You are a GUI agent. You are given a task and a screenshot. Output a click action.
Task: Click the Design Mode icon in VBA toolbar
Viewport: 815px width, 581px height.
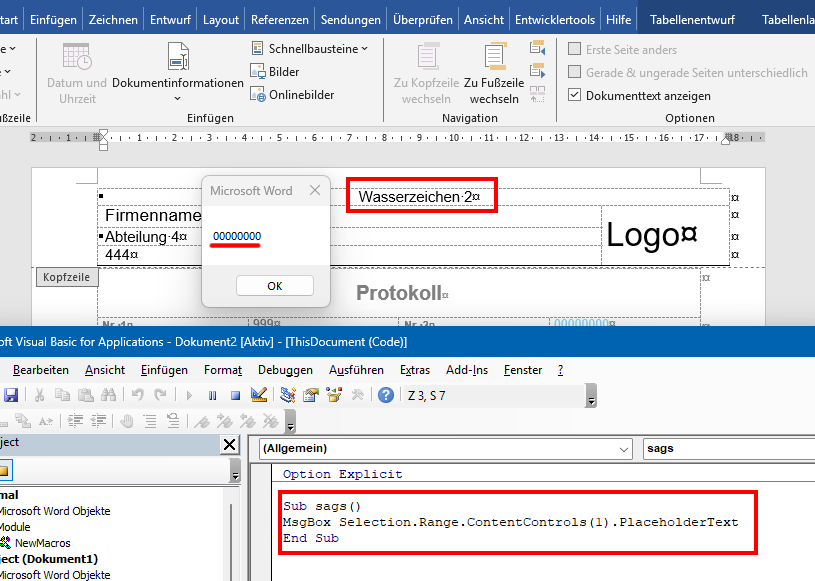pyautogui.click(x=260, y=395)
